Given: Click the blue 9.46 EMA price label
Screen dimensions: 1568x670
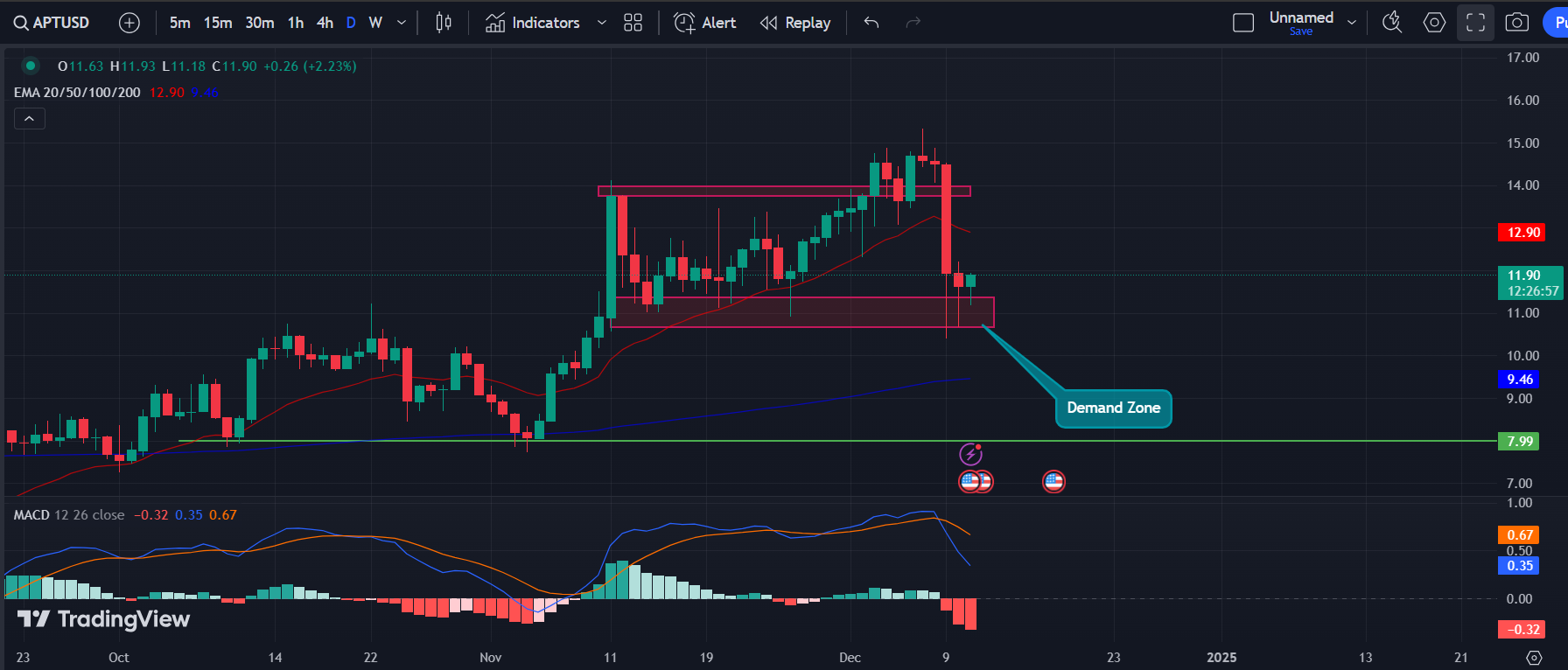Looking at the screenshot, I should (x=1520, y=380).
